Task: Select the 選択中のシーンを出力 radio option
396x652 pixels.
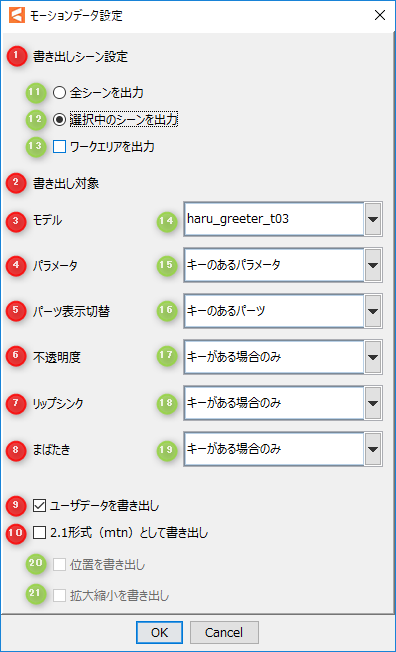Action: [59, 120]
